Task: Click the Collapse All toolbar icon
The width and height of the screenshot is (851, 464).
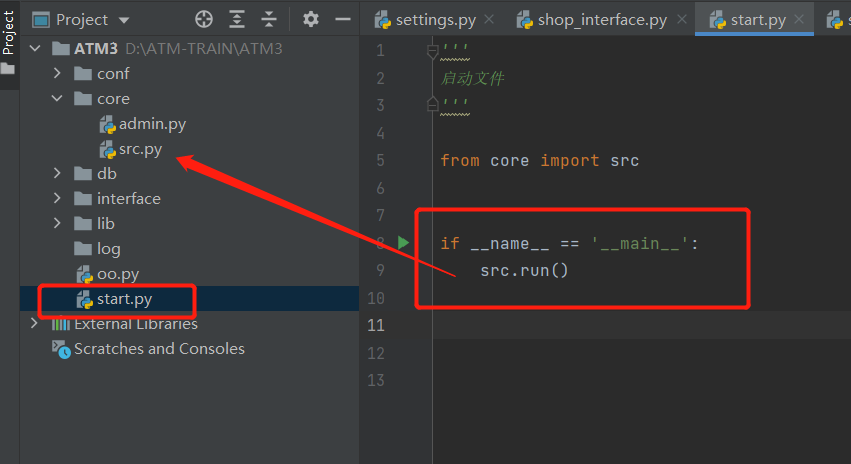Action: click(x=269, y=20)
